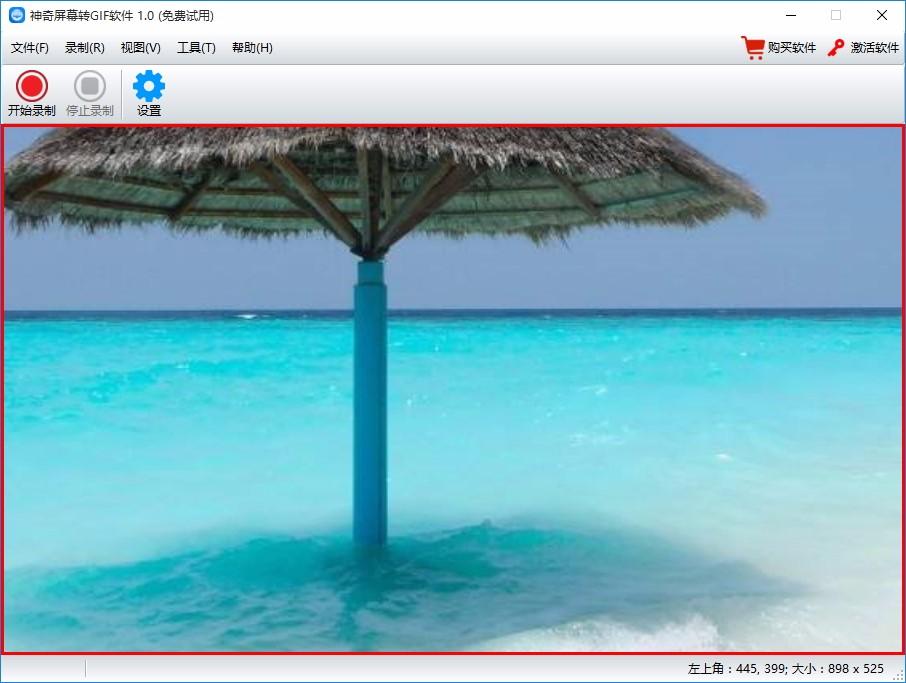Click the gray Stop Recording (停止录制) button

(x=90, y=94)
